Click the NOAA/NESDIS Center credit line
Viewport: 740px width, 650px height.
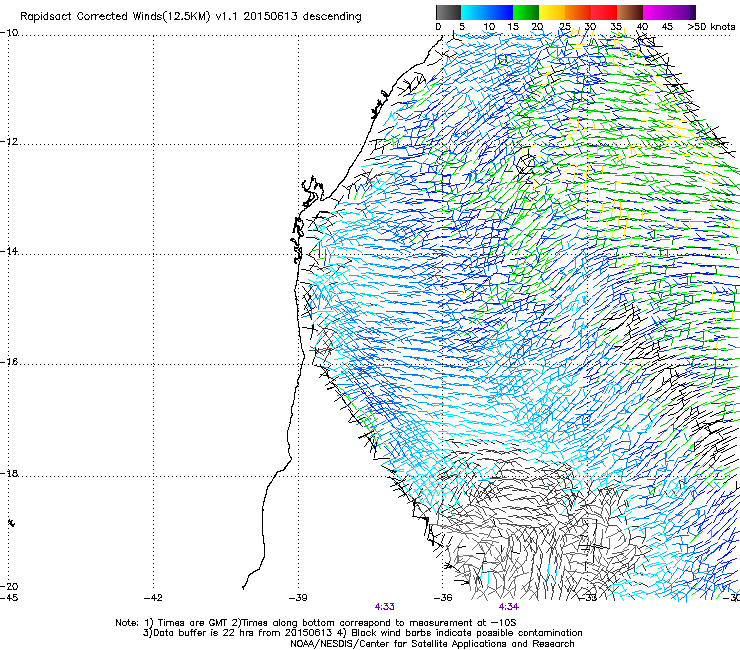coord(432,644)
